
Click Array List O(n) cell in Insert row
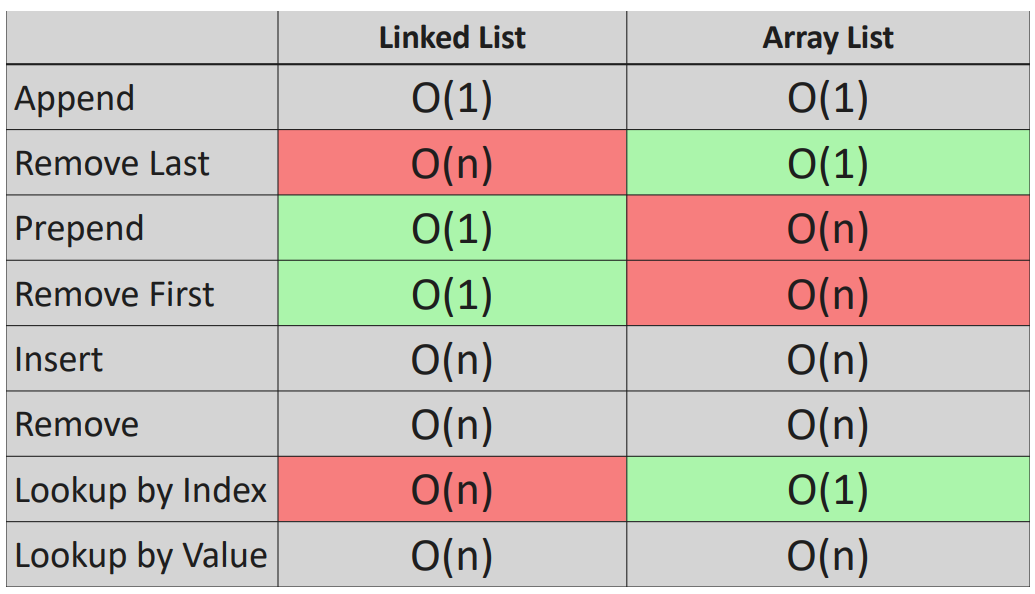coord(828,359)
